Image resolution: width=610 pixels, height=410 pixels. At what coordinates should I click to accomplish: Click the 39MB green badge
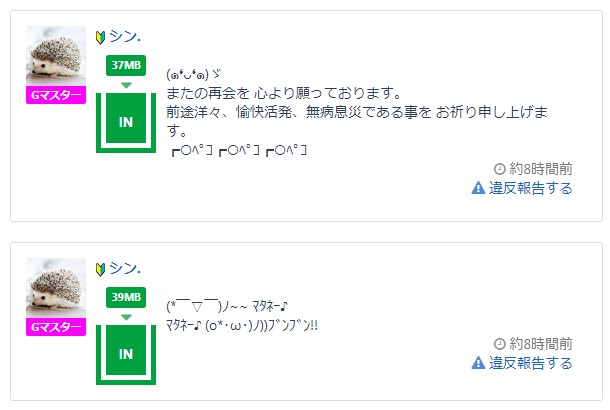point(126,297)
